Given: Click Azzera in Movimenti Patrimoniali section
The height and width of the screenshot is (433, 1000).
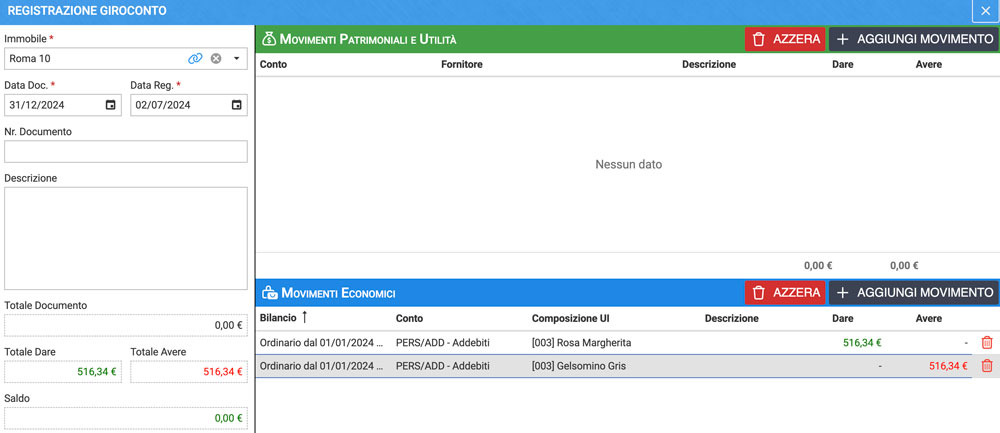Looking at the screenshot, I should [x=785, y=39].
